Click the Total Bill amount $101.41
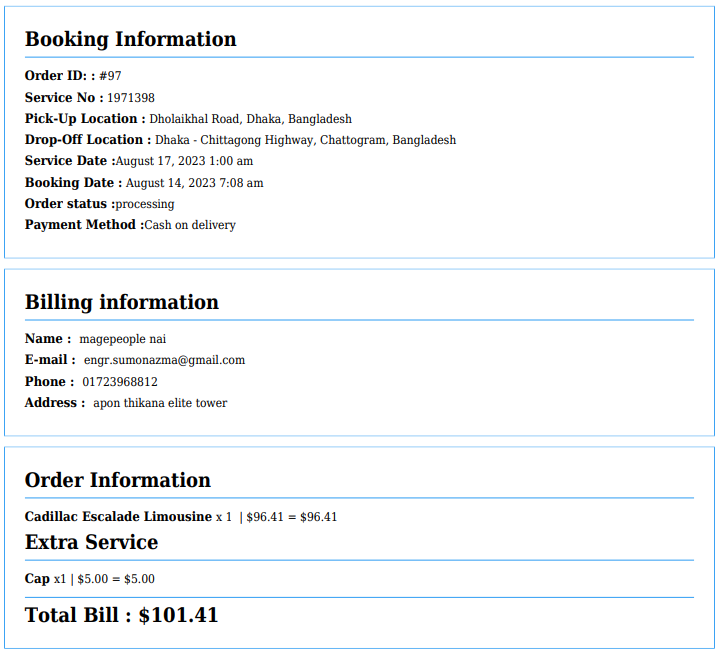The width and height of the screenshot is (715, 651). tap(178, 616)
